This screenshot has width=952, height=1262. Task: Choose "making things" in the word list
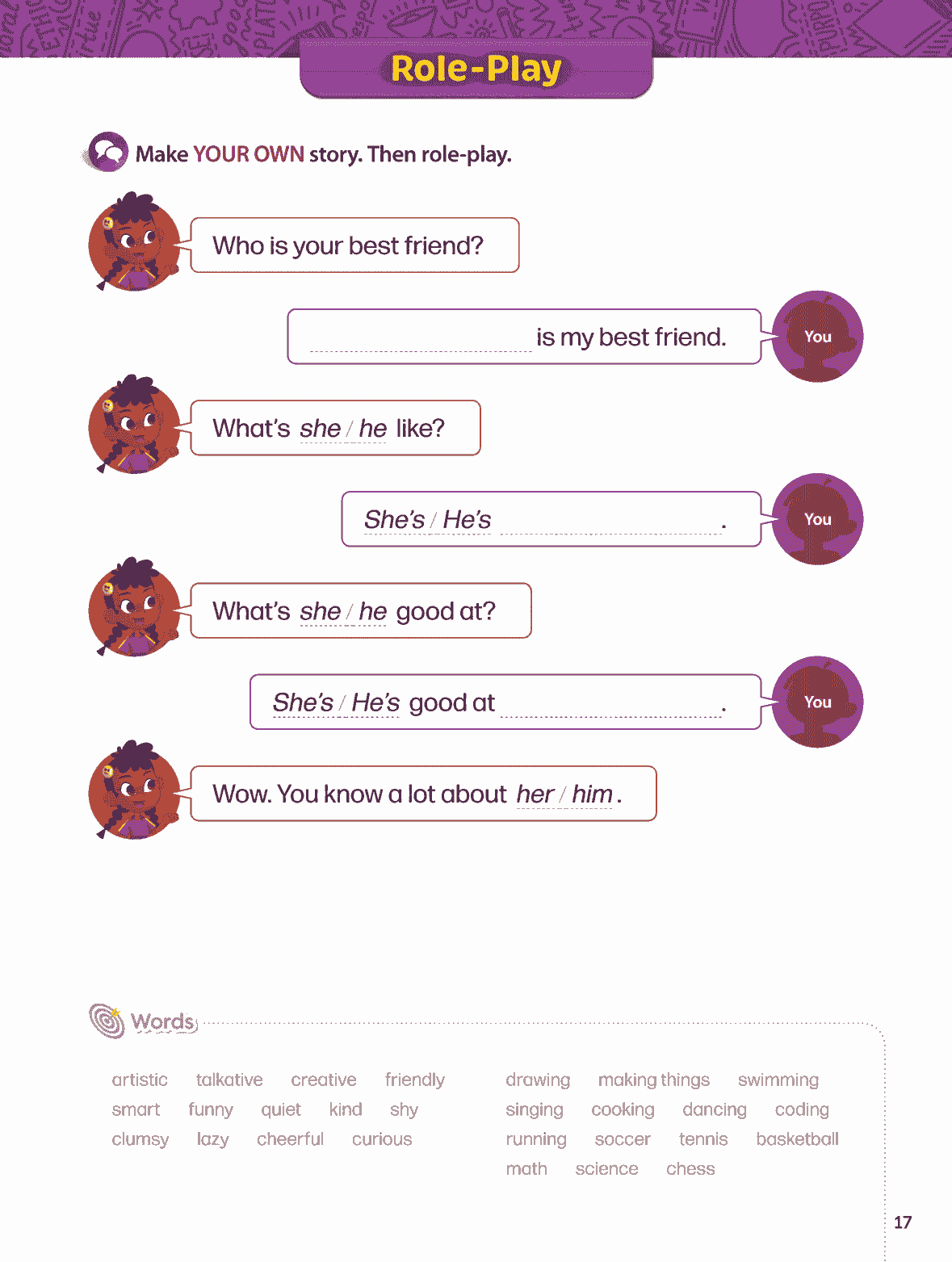[653, 1080]
